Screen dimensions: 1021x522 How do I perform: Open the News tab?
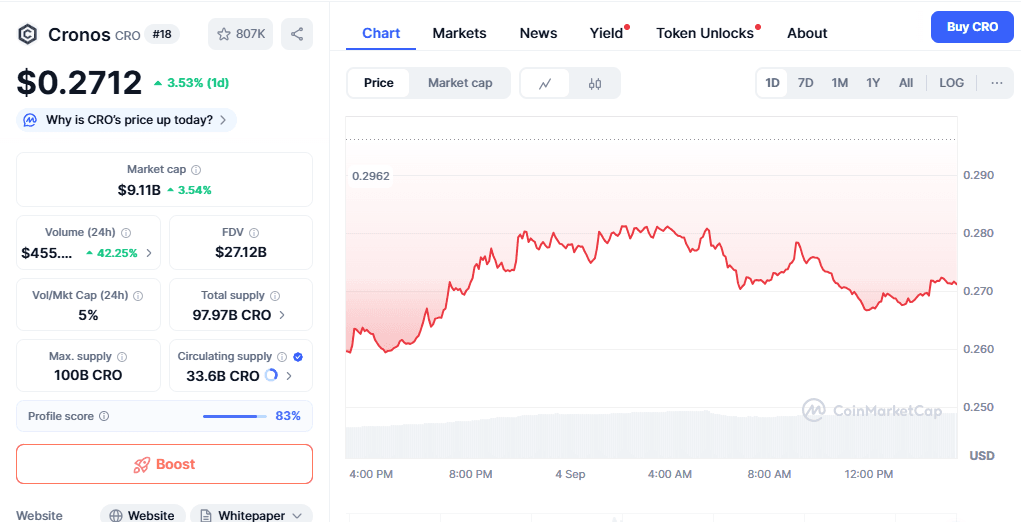538,33
